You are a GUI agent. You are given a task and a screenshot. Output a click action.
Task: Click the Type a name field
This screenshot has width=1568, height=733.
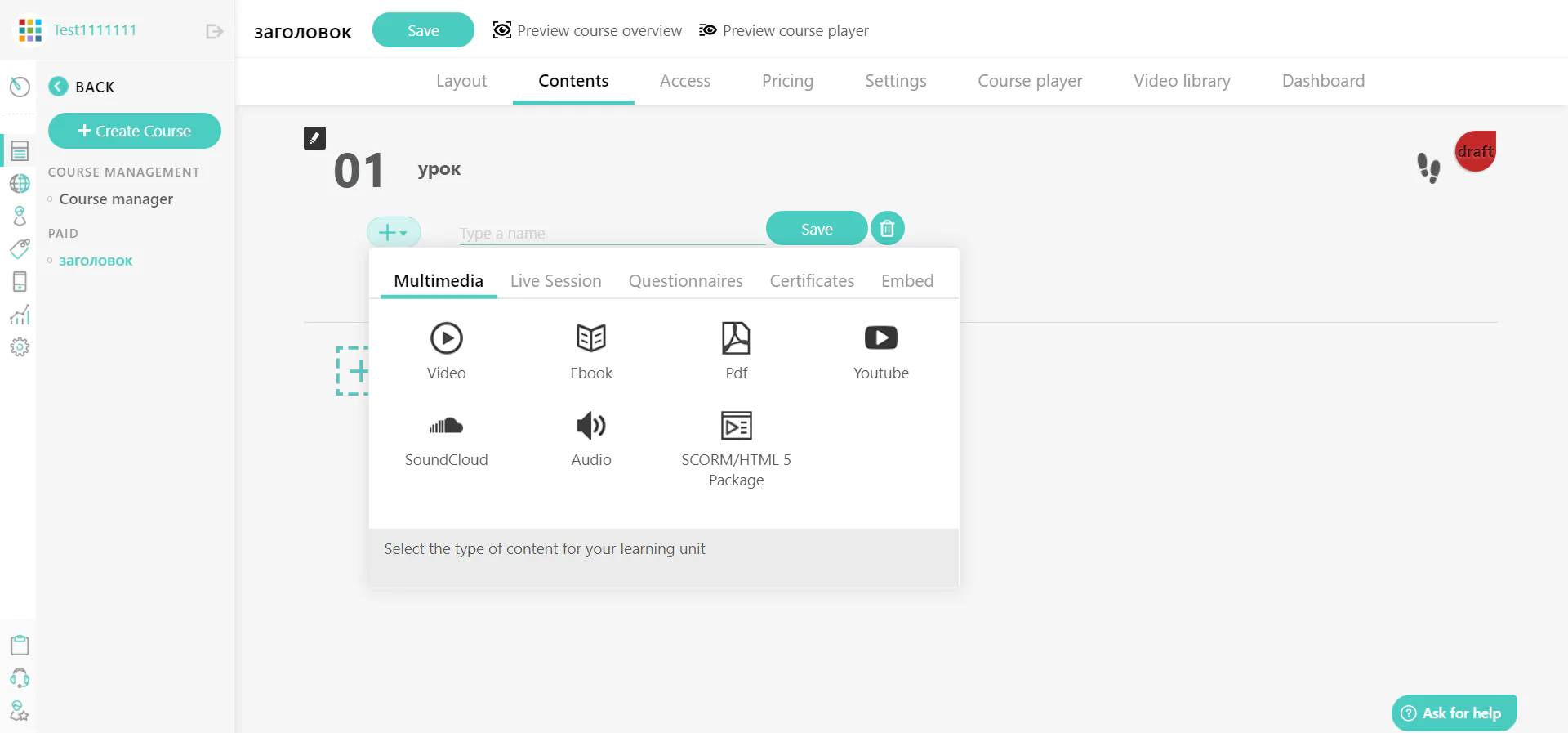click(611, 234)
